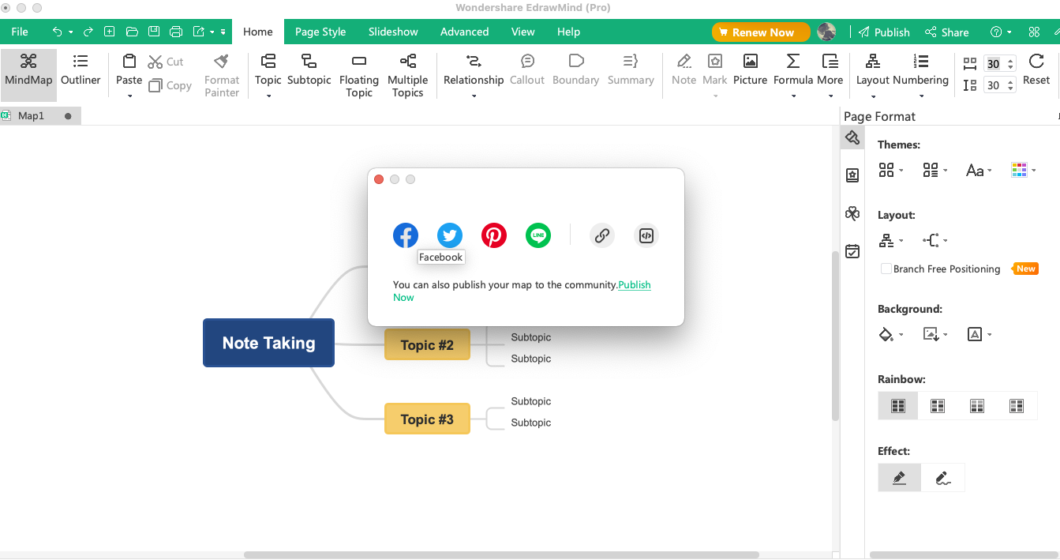The height and width of the screenshot is (560, 1060).
Task: Open the Help tab
Action: (x=569, y=32)
